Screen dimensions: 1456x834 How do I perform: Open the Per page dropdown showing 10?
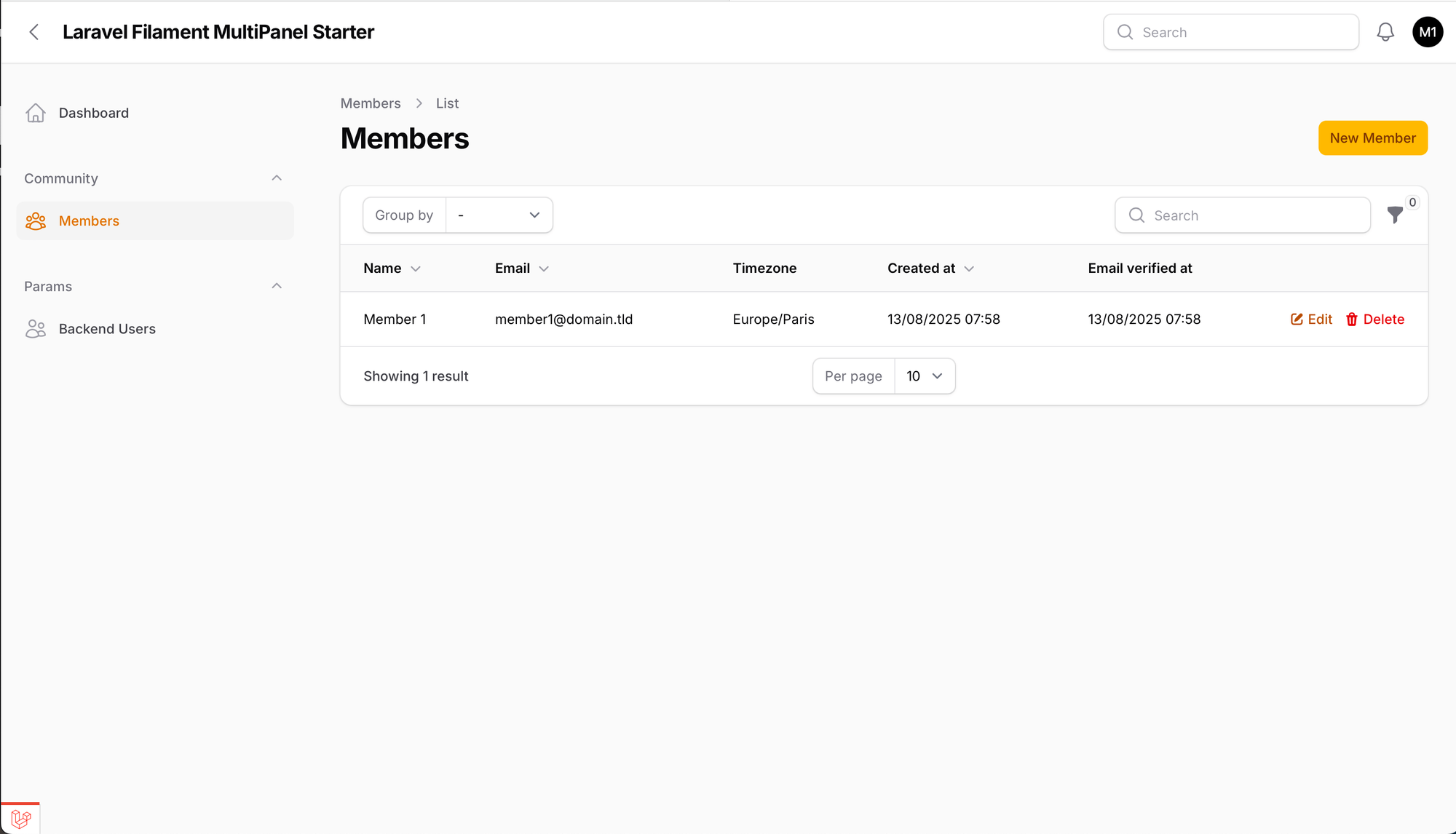point(924,376)
